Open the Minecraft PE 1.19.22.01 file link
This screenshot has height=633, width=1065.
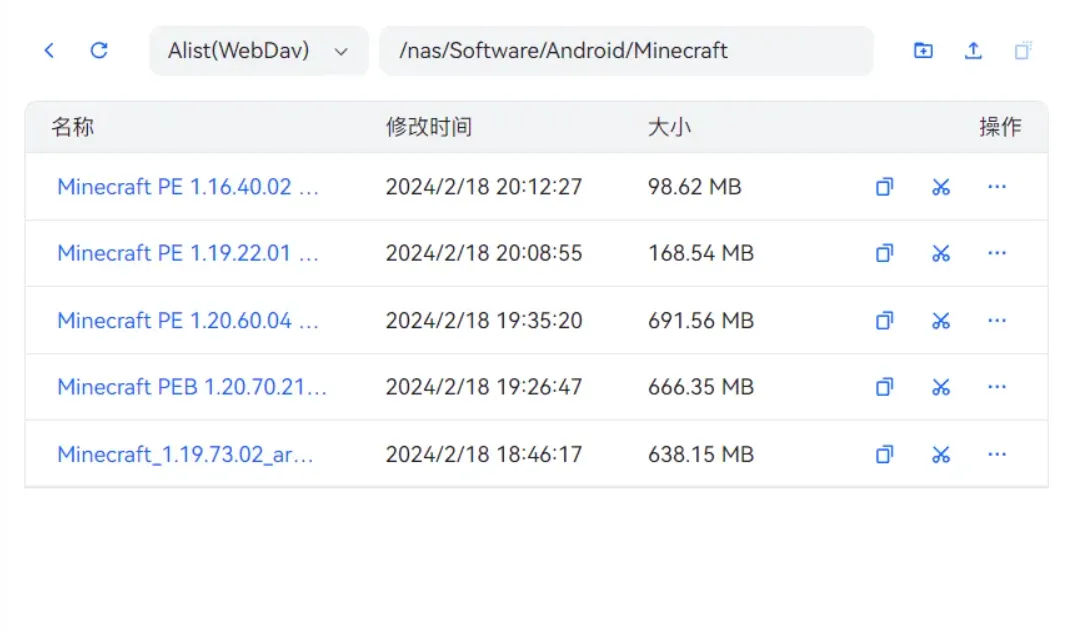click(x=188, y=254)
